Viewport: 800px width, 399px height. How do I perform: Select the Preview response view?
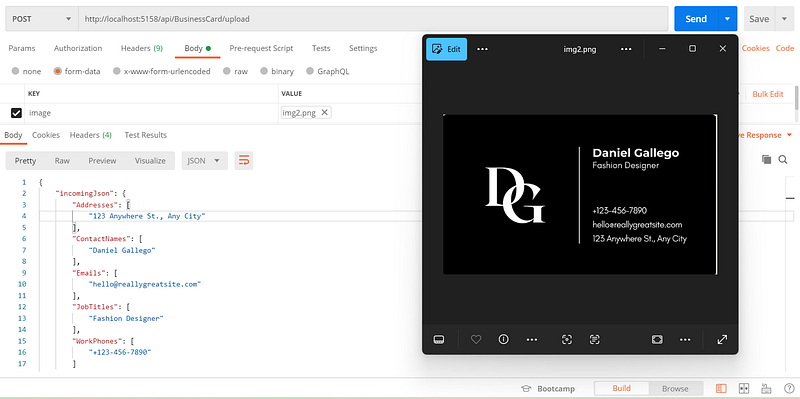click(x=103, y=161)
